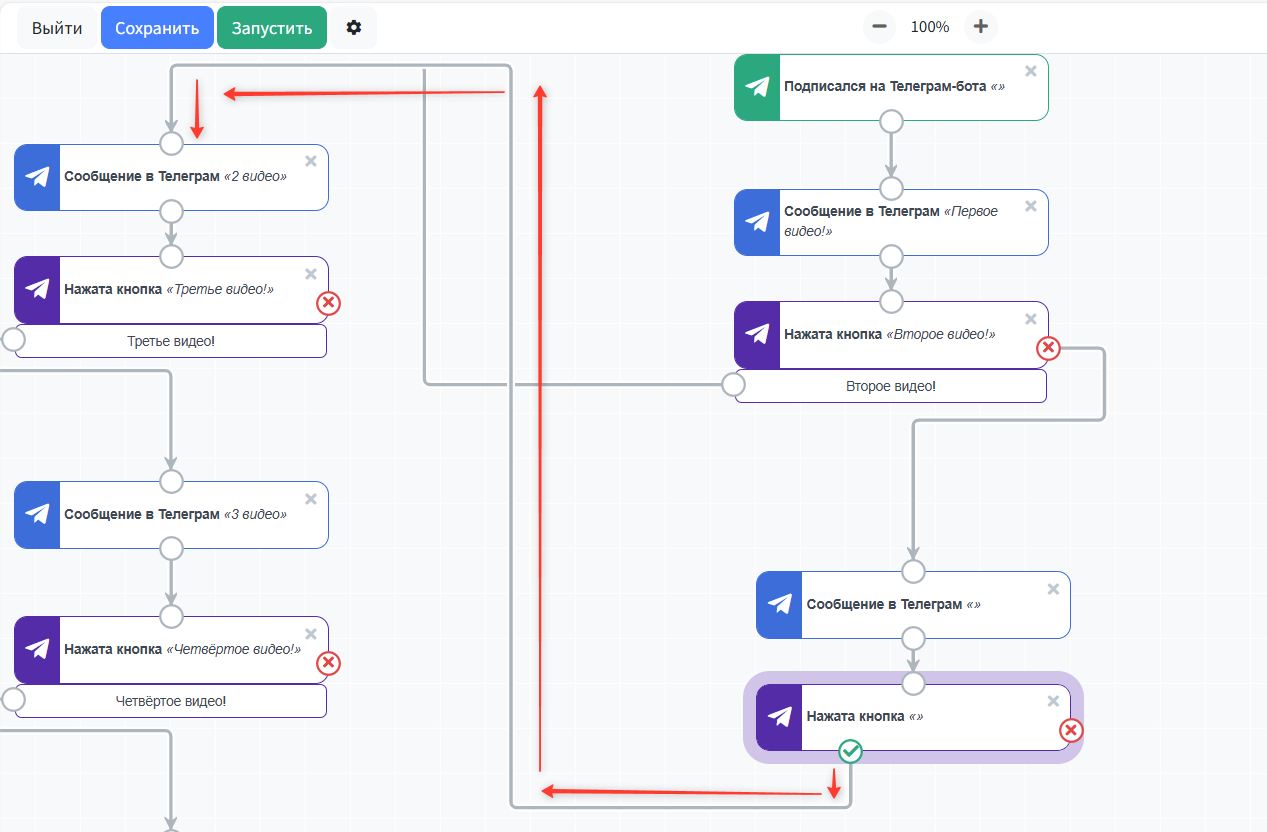Zoom out with the minus button

(x=879, y=27)
